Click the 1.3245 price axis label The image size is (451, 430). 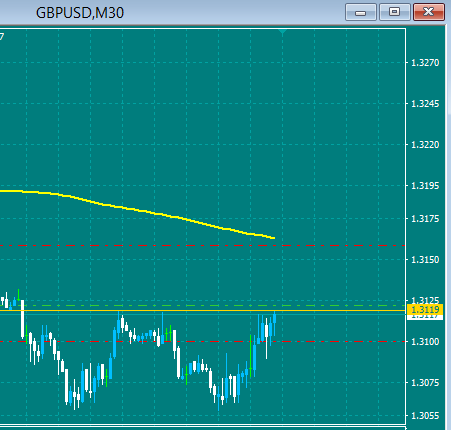coord(425,104)
